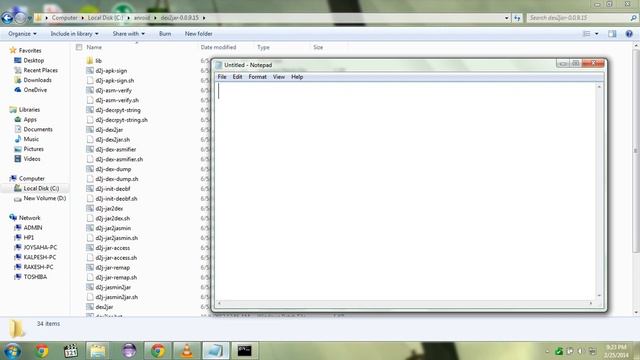This screenshot has height=360, width=640.
Task: Select New Volume (D:) in the sidebar
Action: click(x=44, y=198)
